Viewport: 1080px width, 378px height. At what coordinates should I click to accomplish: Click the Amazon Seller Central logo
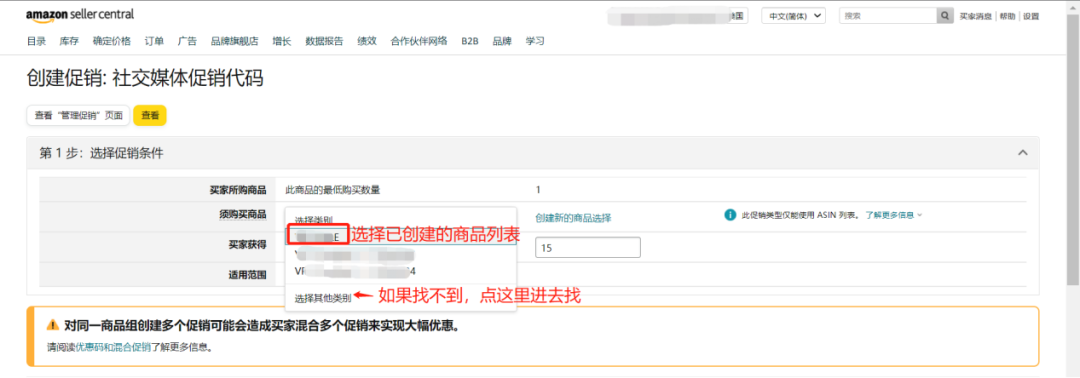(x=80, y=14)
